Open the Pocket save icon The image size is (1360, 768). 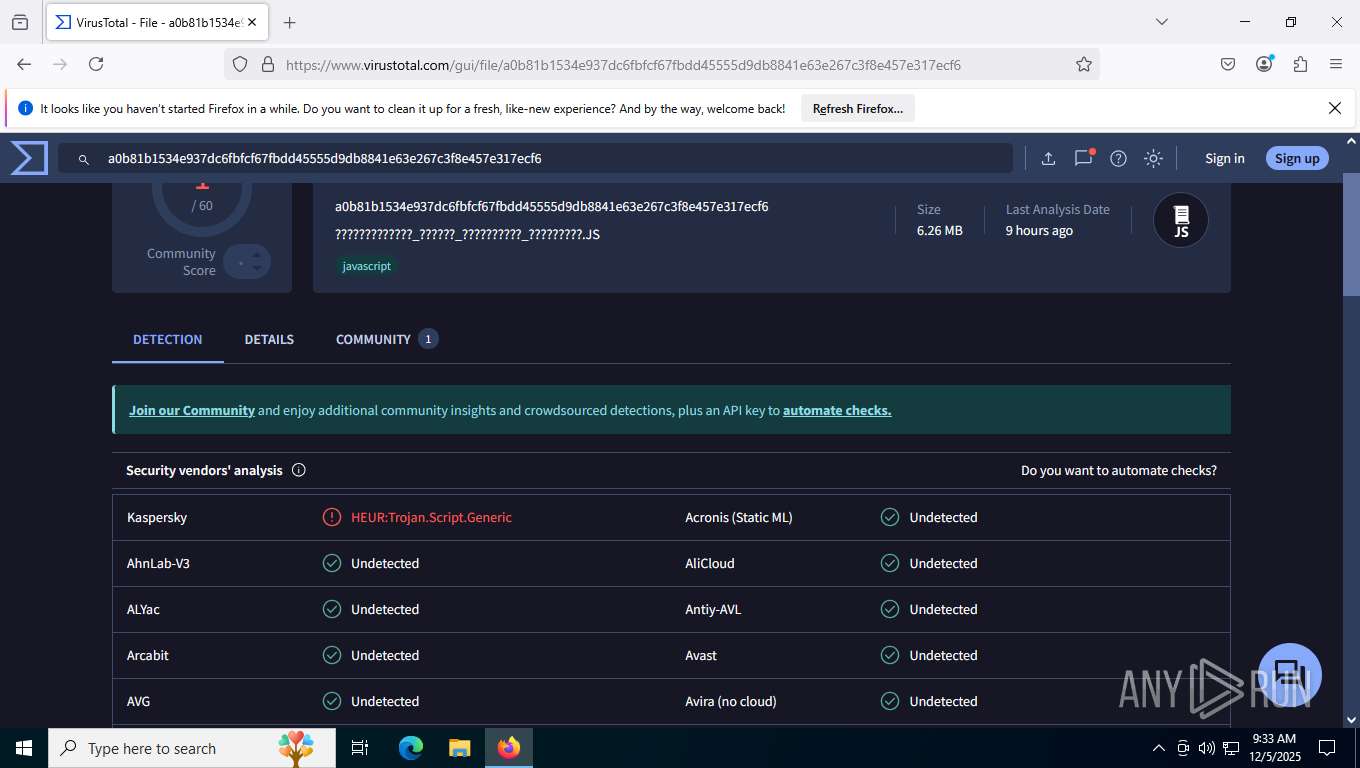(1228, 64)
